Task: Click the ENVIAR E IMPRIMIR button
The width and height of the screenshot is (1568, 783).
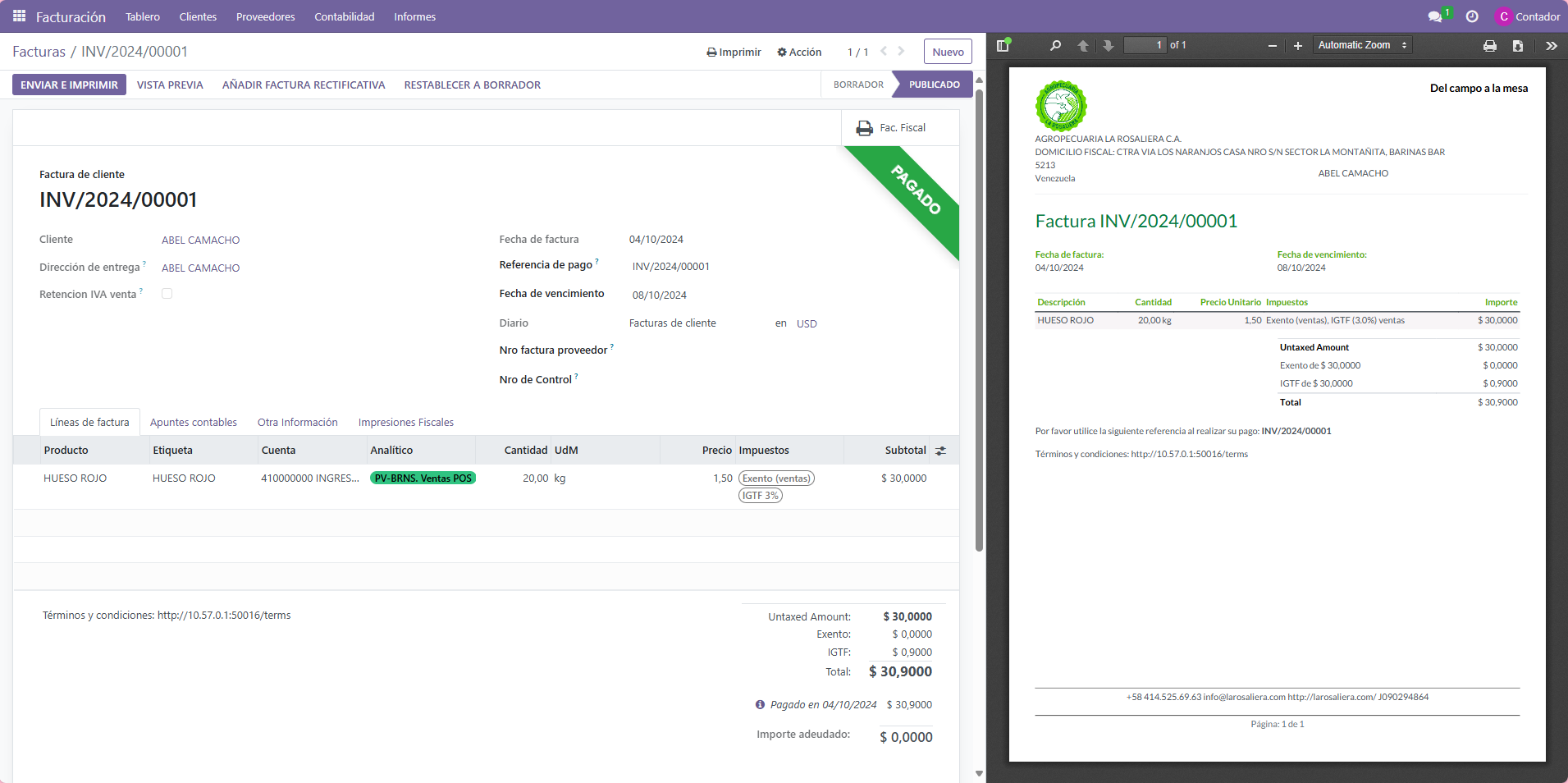Action: [x=69, y=85]
